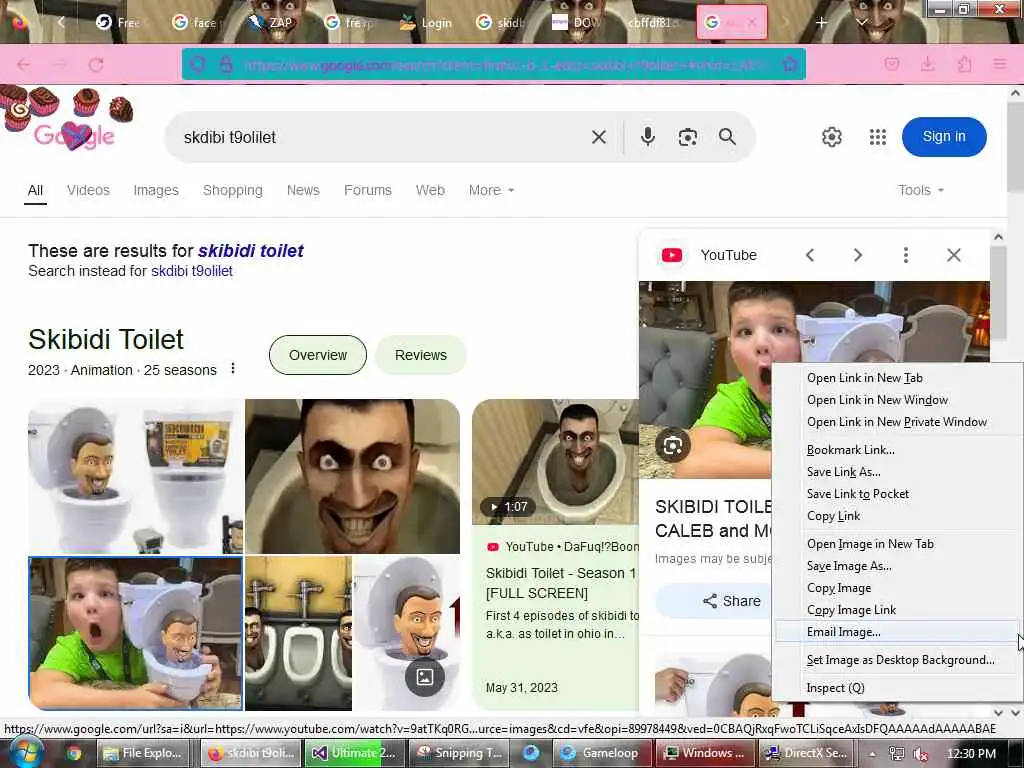Bookmark this page with the star icon
1024x768 pixels.
coord(790,65)
